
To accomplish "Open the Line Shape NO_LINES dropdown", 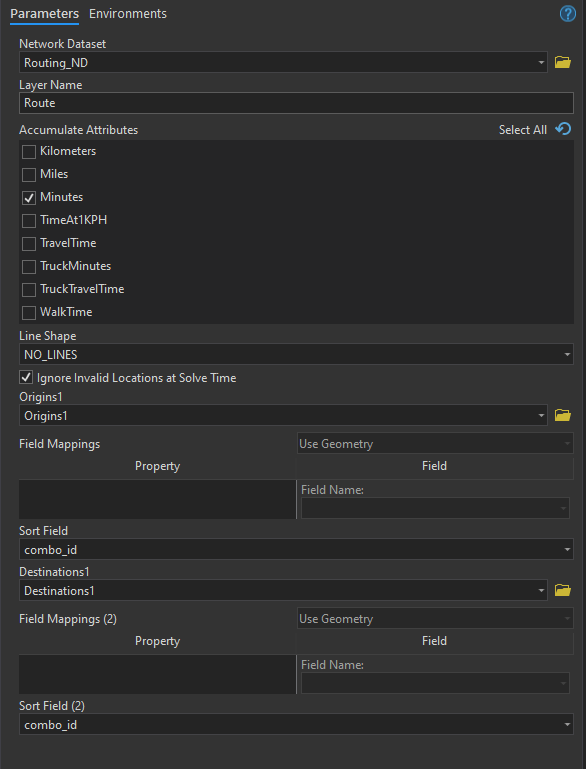I will pyautogui.click(x=296, y=354).
